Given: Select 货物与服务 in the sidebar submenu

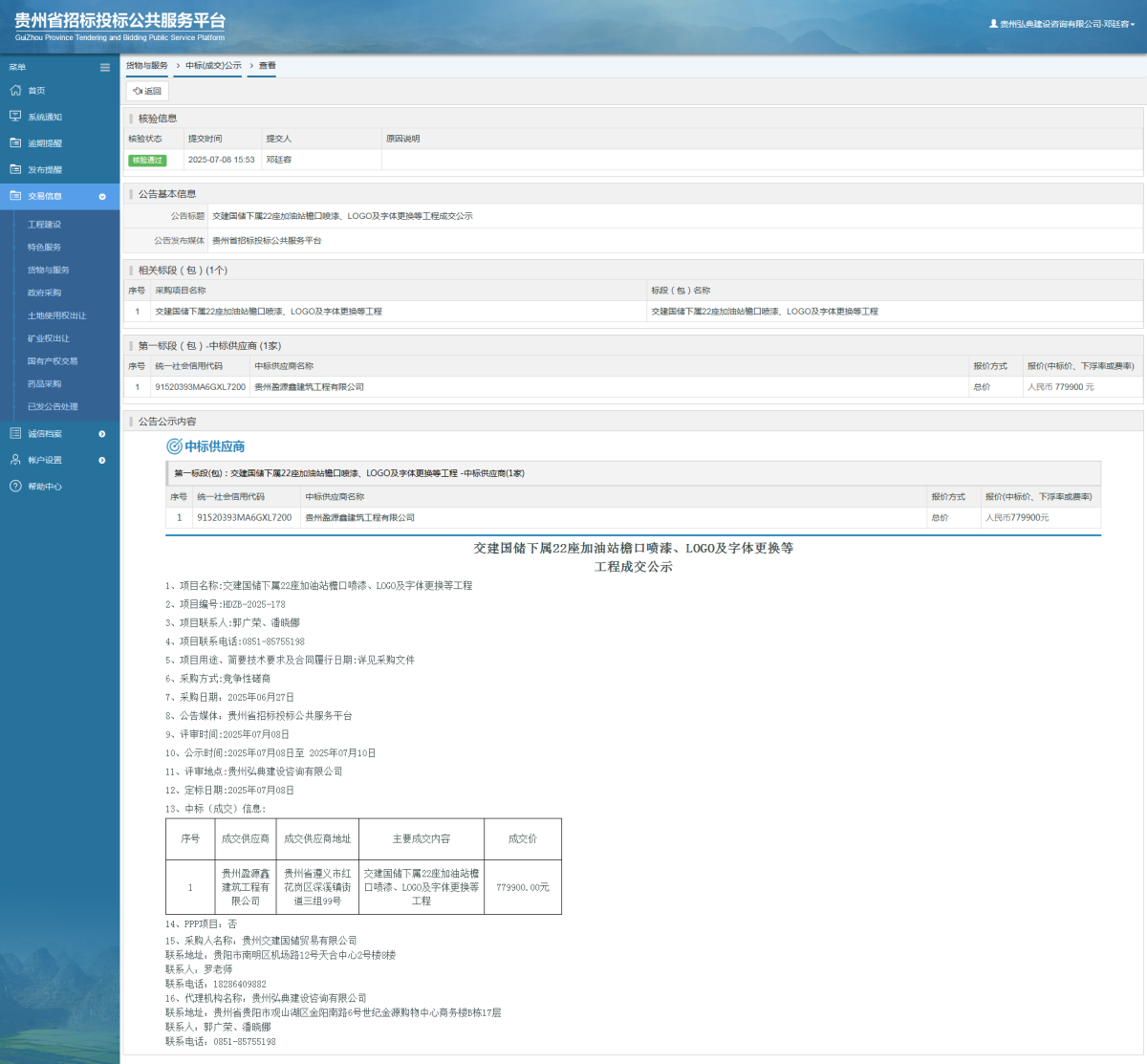Looking at the screenshot, I should pos(48,270).
